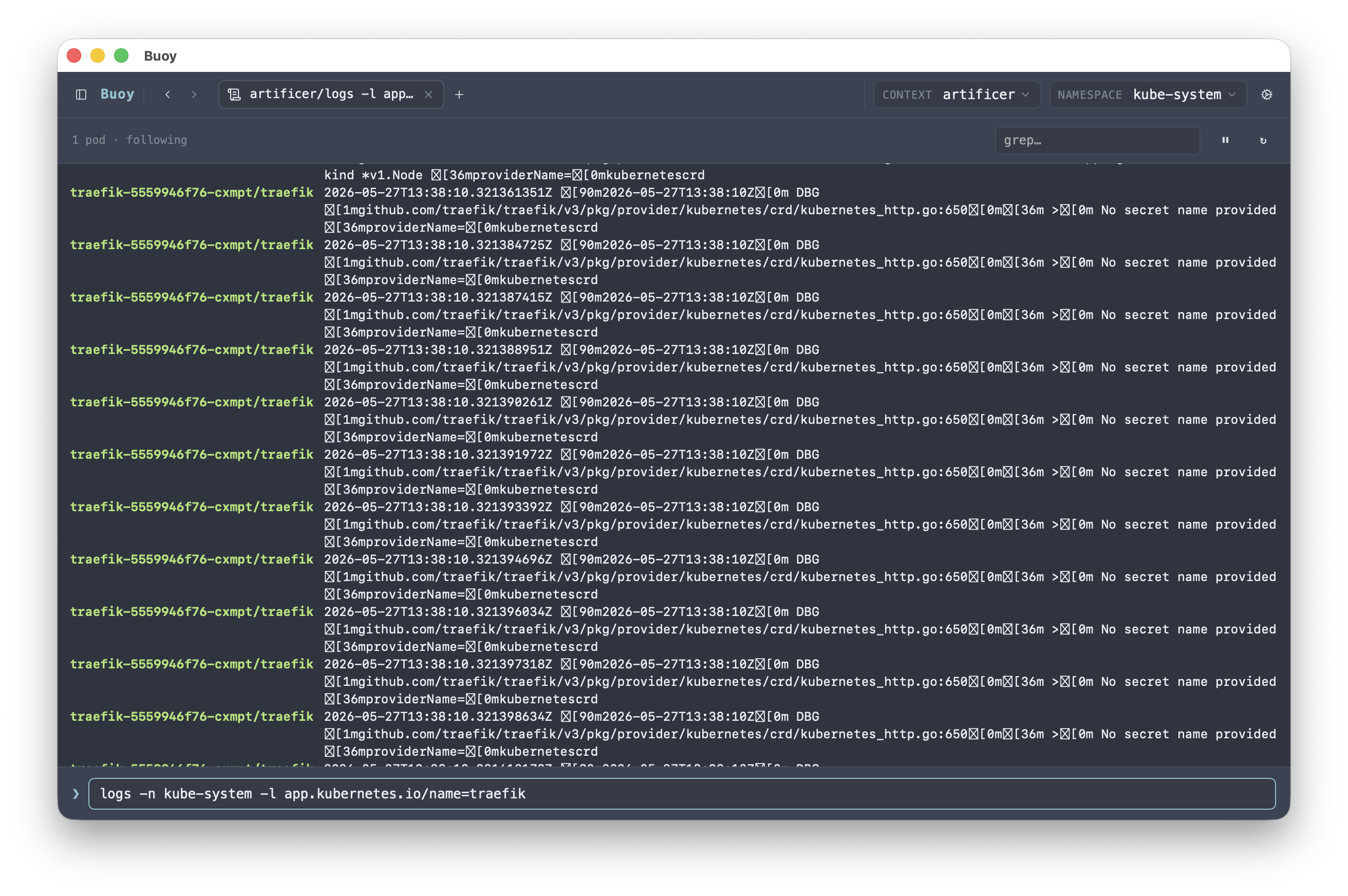Viewport: 1348px width, 896px height.
Task: Click the Buoy window title
Action: (x=160, y=56)
